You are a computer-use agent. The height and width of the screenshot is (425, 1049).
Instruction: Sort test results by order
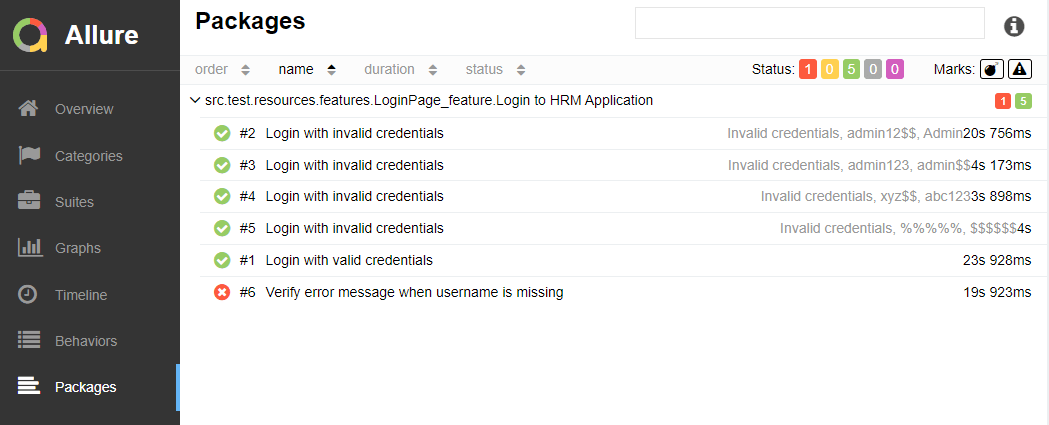222,70
